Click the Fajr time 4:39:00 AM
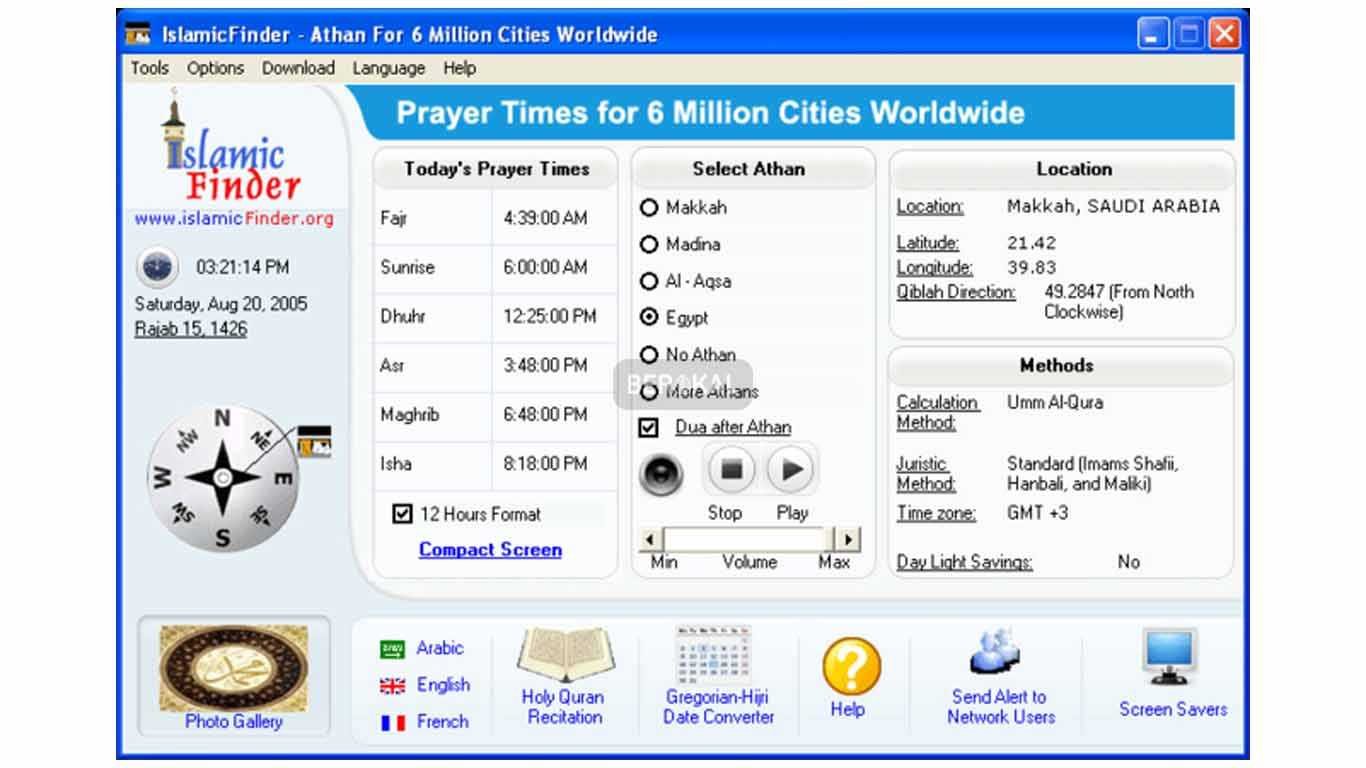 point(545,218)
